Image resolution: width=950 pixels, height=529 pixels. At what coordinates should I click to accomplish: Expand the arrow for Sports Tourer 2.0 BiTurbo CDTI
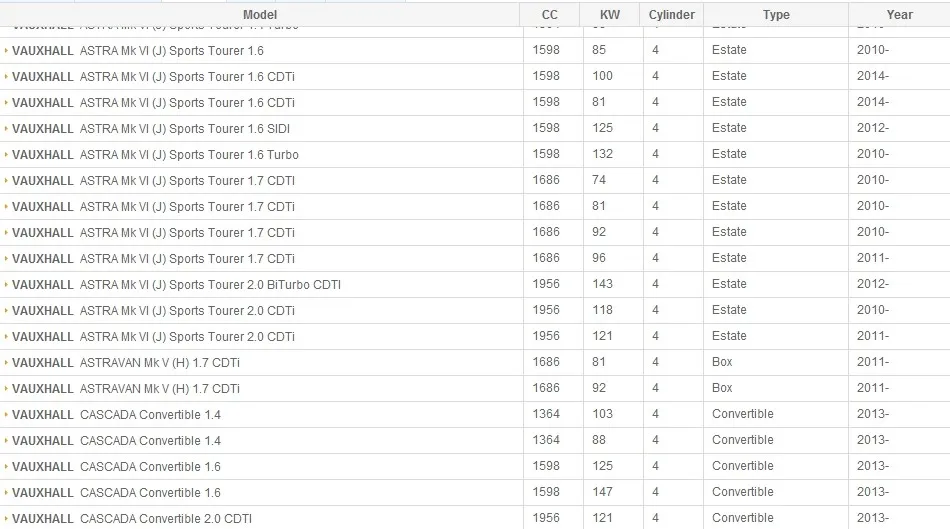click(x=6, y=284)
